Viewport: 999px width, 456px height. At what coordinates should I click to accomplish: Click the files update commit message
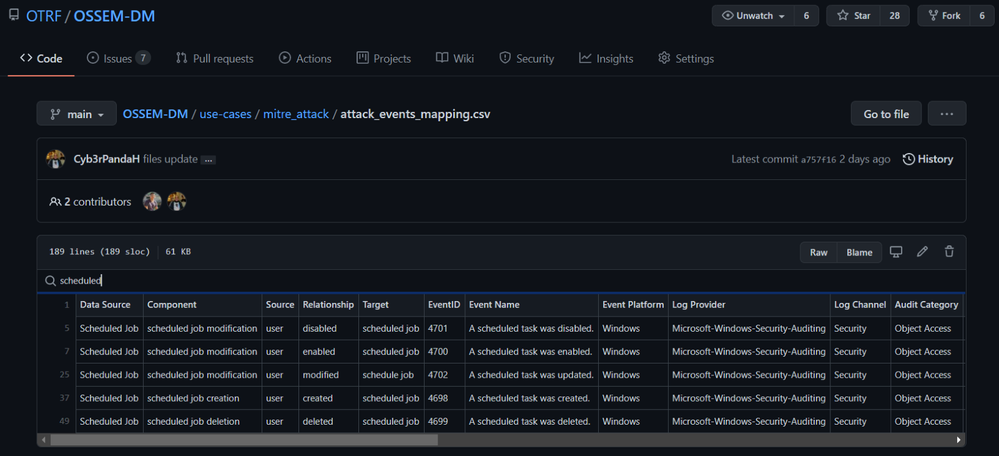click(170, 159)
